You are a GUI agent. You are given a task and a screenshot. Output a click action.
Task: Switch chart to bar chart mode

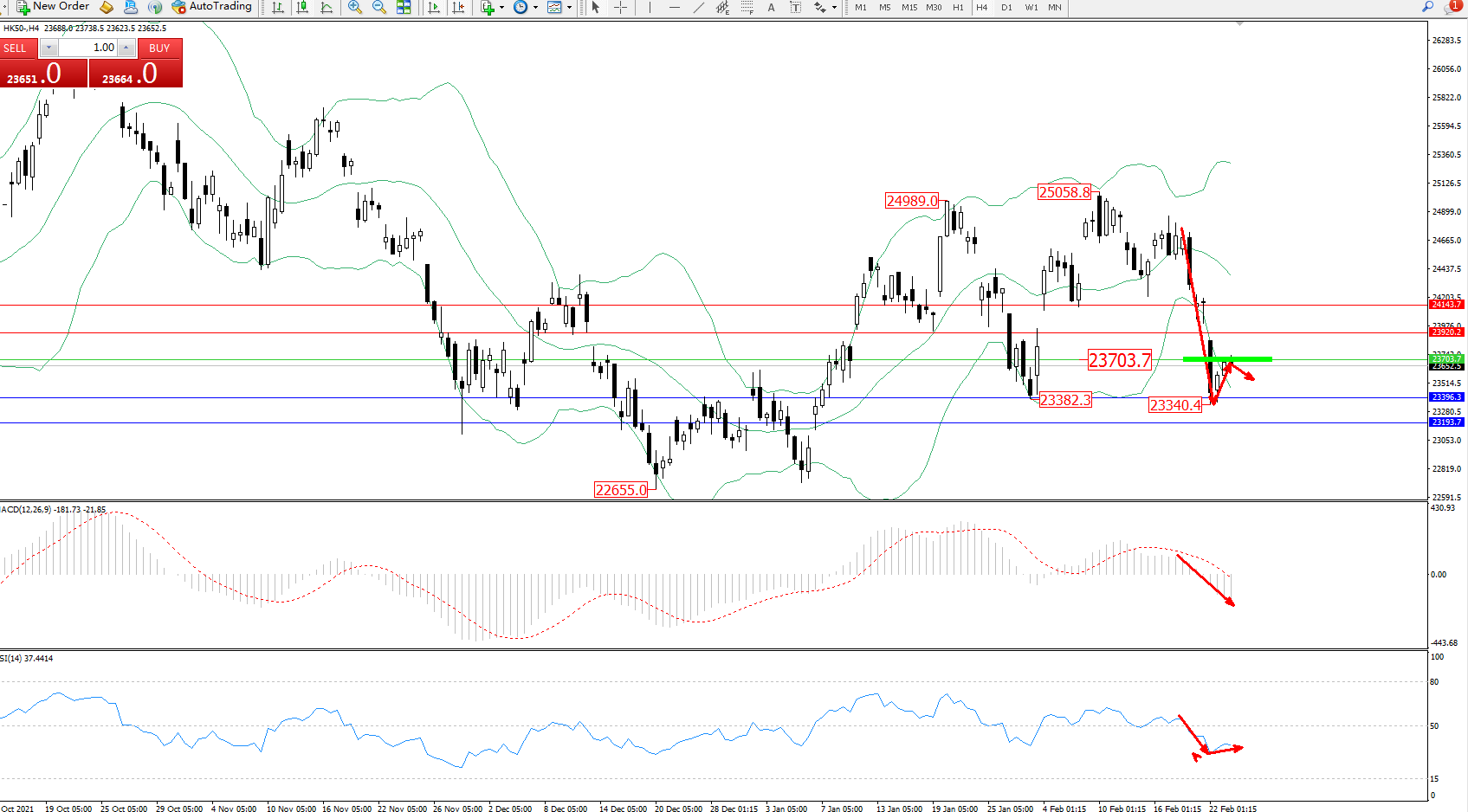point(278,7)
